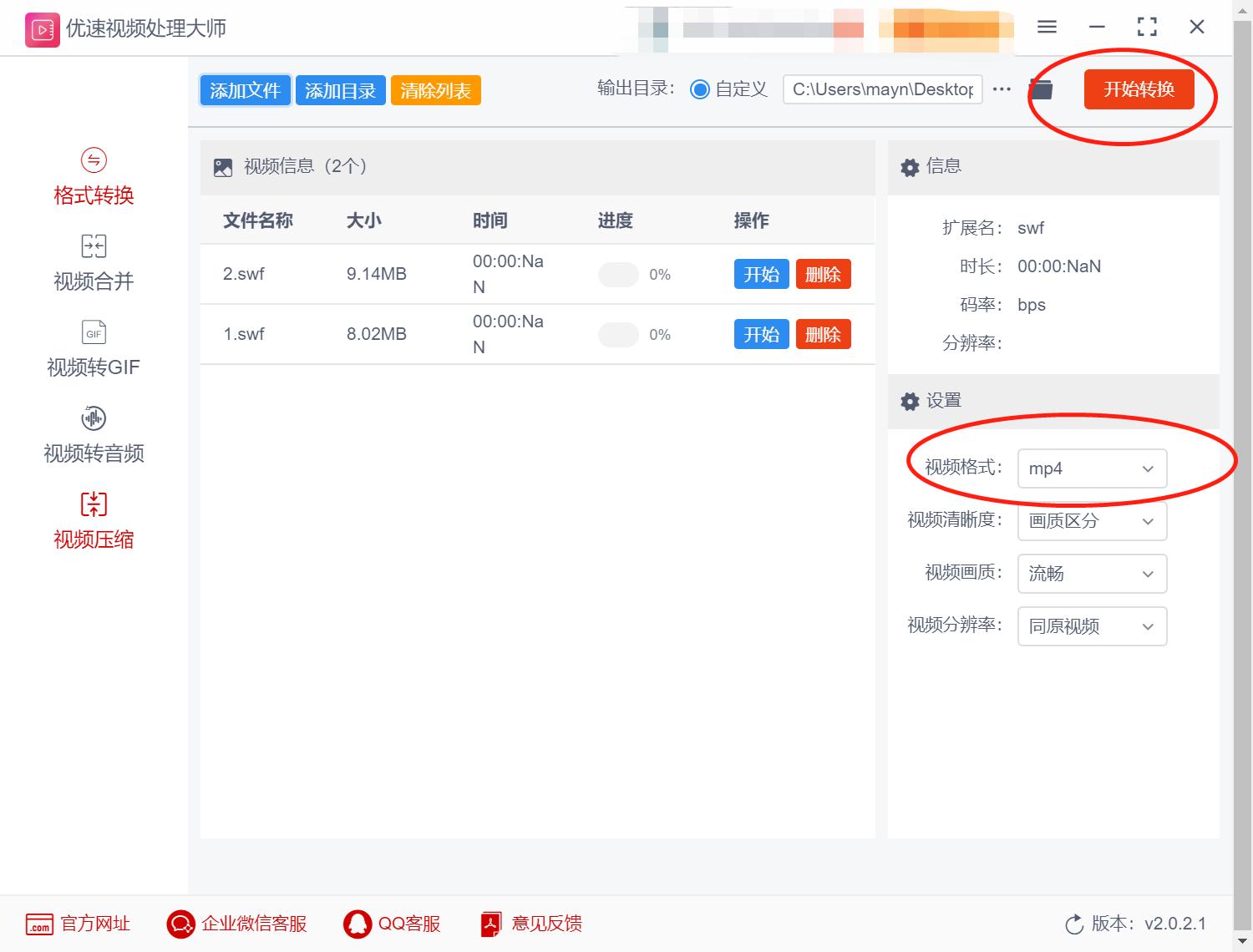
Task: Click the QQ客服 support icon
Action: (391, 924)
